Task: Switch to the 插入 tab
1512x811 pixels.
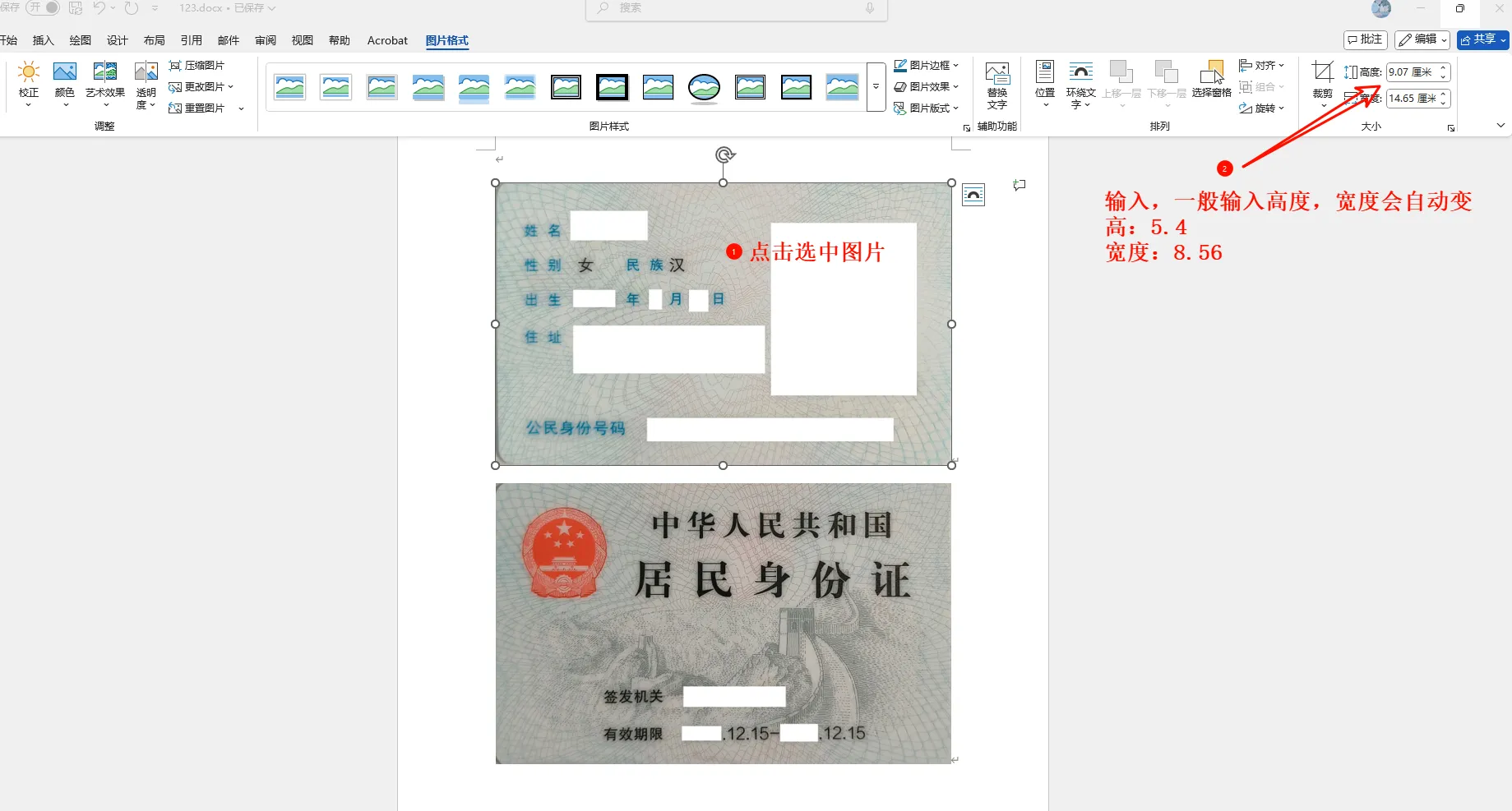Action: pyautogui.click(x=43, y=40)
